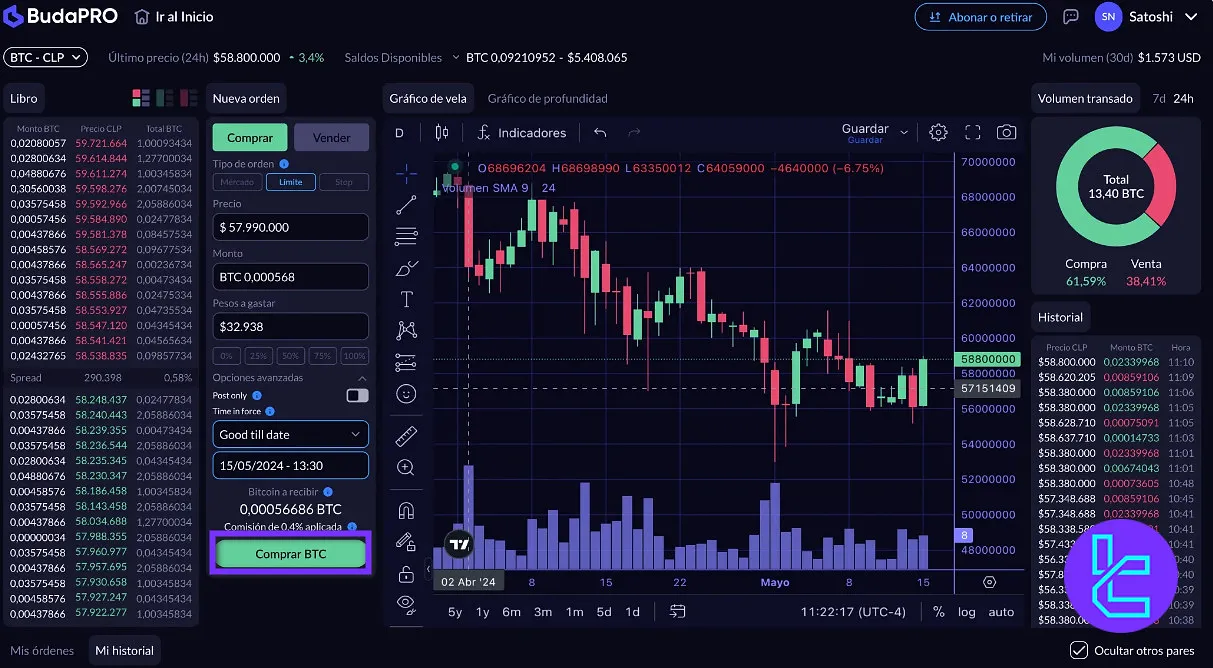The height and width of the screenshot is (668, 1213).
Task: Expand the Satoshi account menu
Action: tap(1151, 16)
